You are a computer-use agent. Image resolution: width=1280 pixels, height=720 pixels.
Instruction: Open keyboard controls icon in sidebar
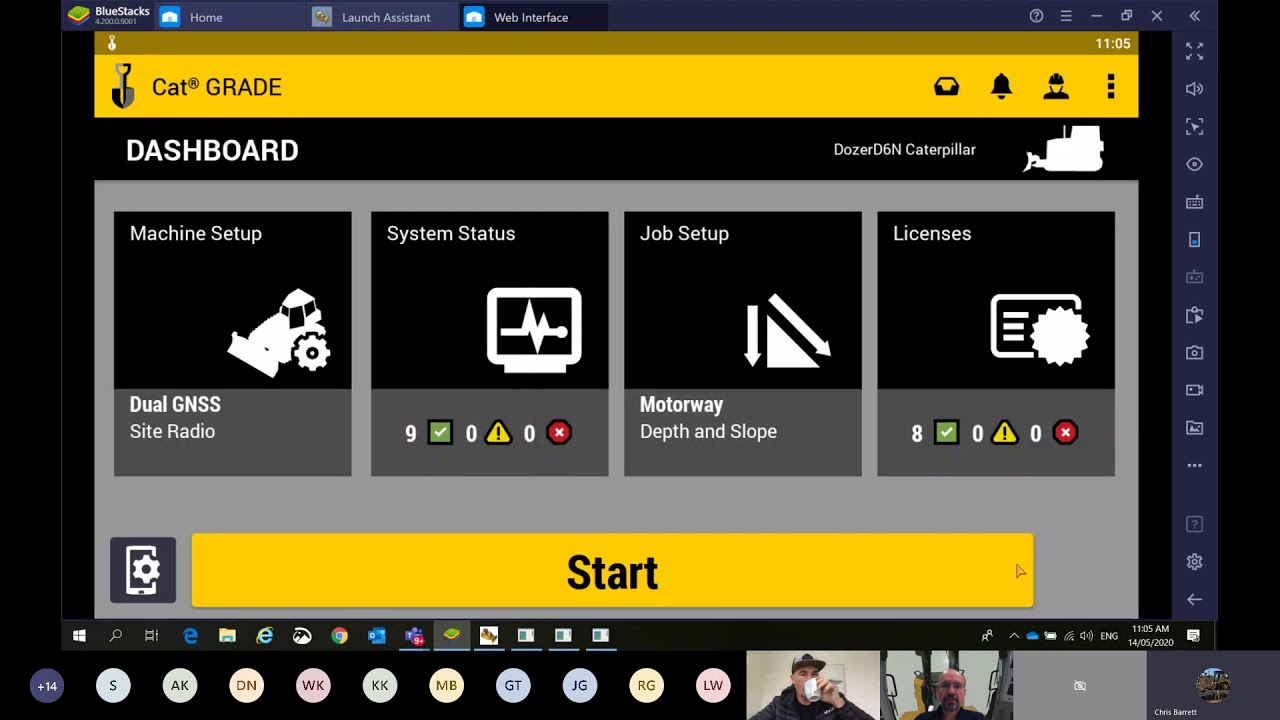tap(1194, 202)
